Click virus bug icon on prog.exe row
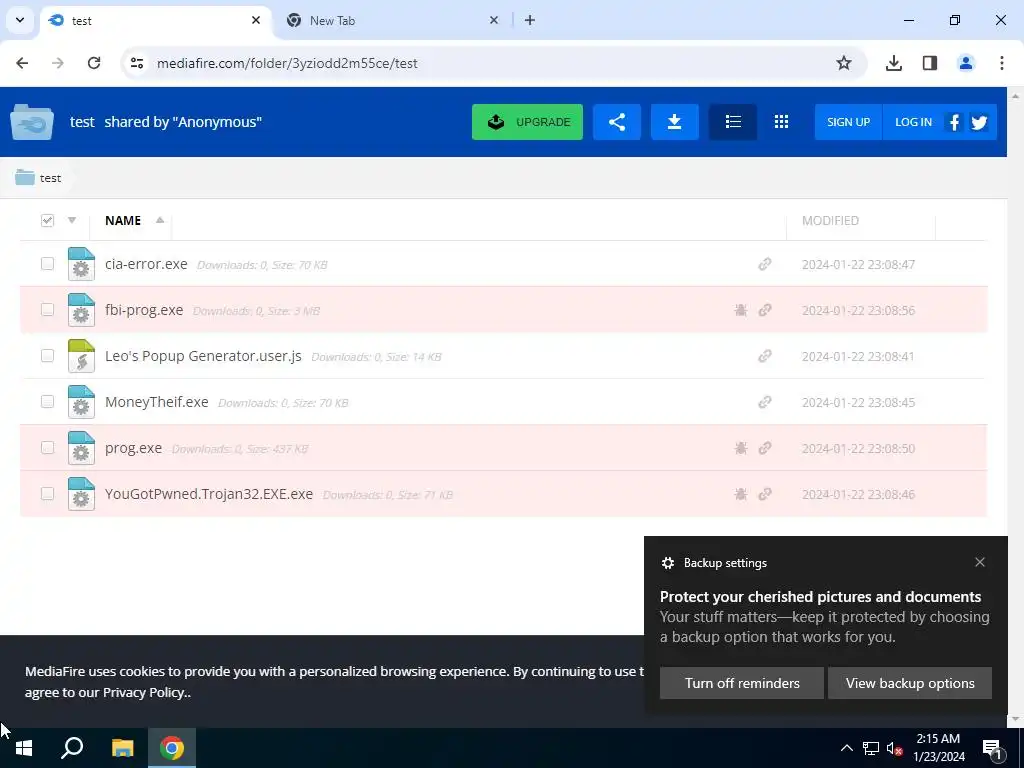The width and height of the screenshot is (1024, 768). 741,448
